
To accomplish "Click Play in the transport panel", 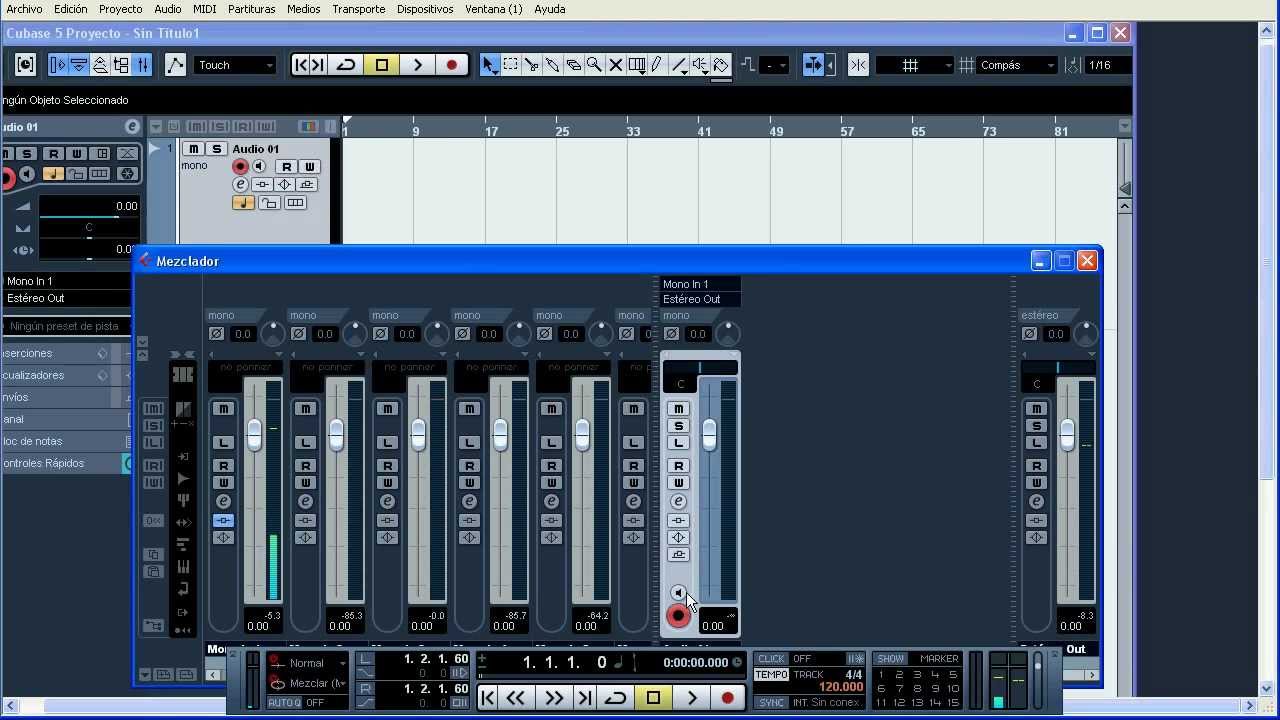I will click(x=691, y=698).
